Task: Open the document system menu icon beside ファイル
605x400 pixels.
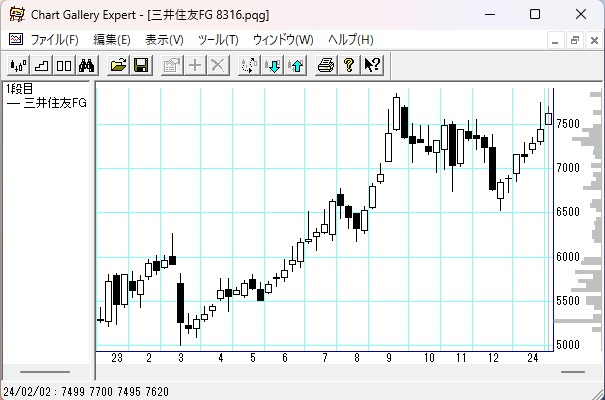Action: coord(15,40)
